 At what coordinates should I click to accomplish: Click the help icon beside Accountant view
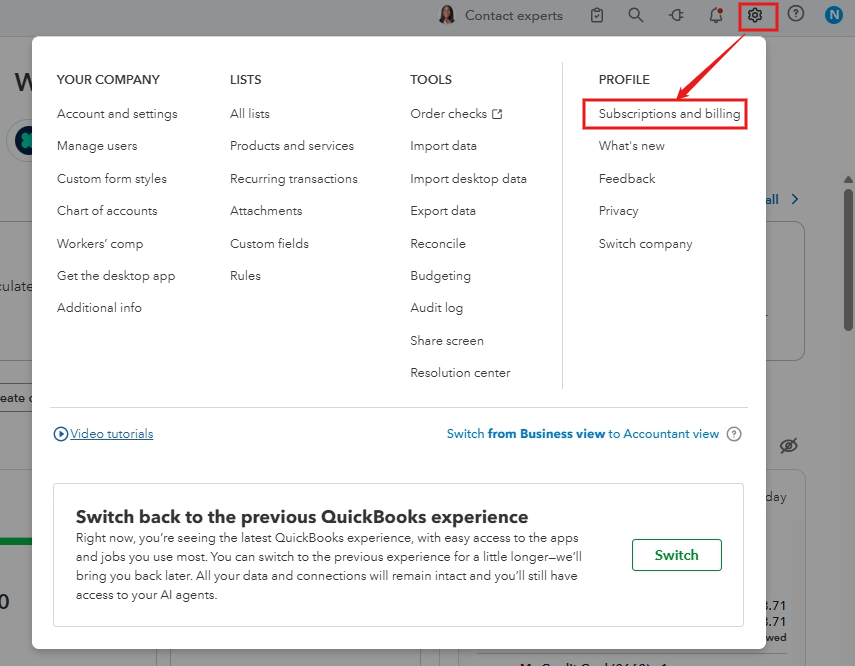tap(734, 434)
